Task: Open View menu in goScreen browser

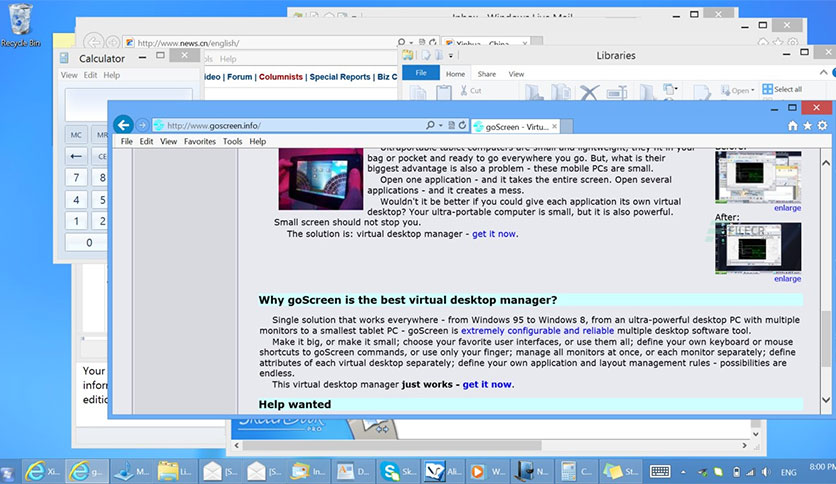Action: 168,141
